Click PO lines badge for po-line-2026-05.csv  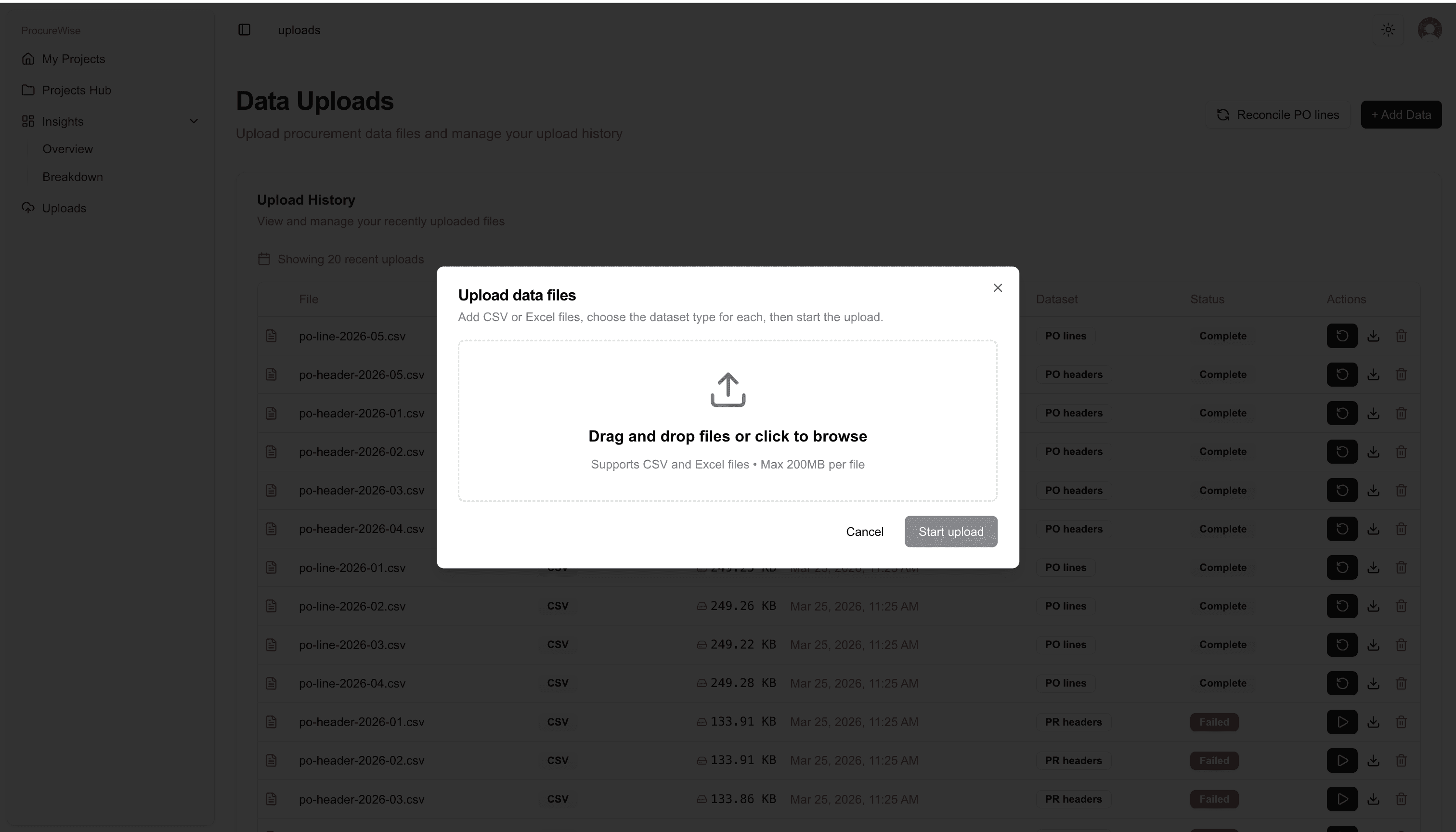[x=1066, y=336]
